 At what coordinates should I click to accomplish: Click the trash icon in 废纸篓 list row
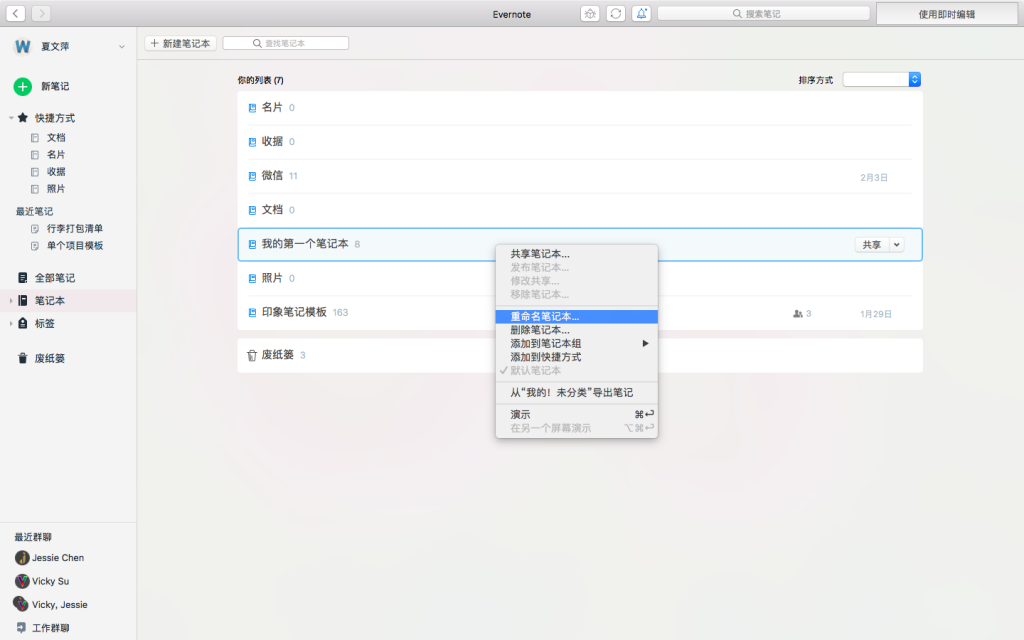(x=252, y=355)
